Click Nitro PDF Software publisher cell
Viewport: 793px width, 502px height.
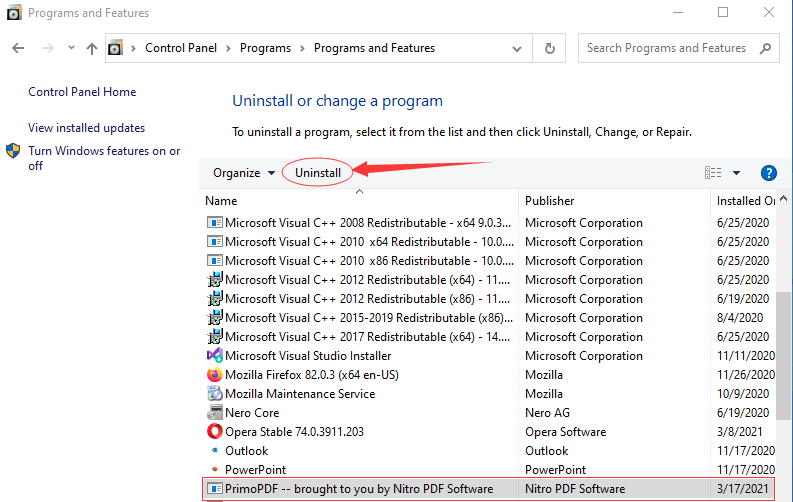pos(575,489)
